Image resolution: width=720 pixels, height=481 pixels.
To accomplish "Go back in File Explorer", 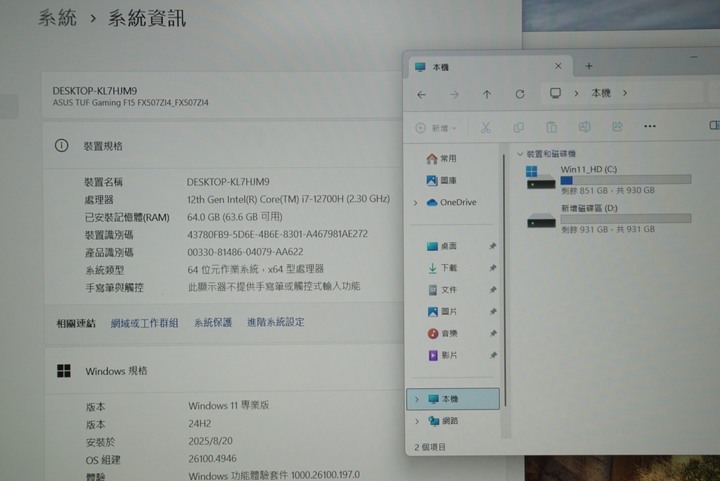I will pyautogui.click(x=422, y=95).
